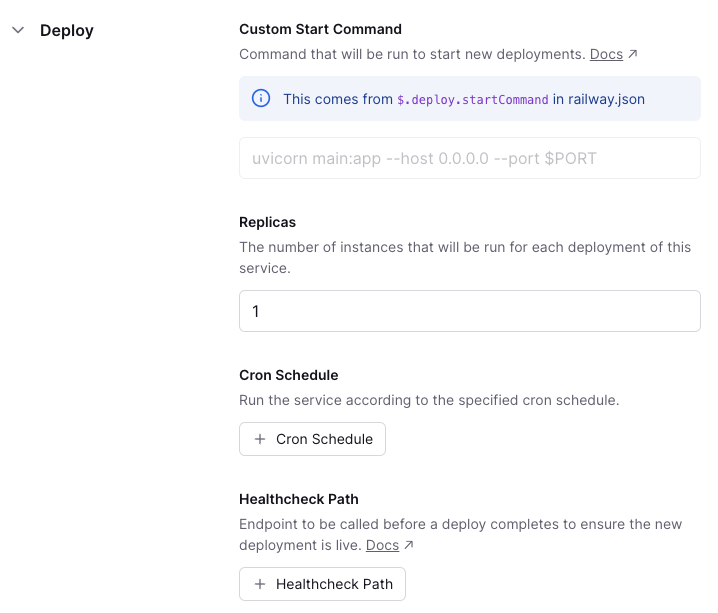This screenshot has width=718, height=613.
Task: Click the Cron Schedule heading
Action: pos(288,375)
